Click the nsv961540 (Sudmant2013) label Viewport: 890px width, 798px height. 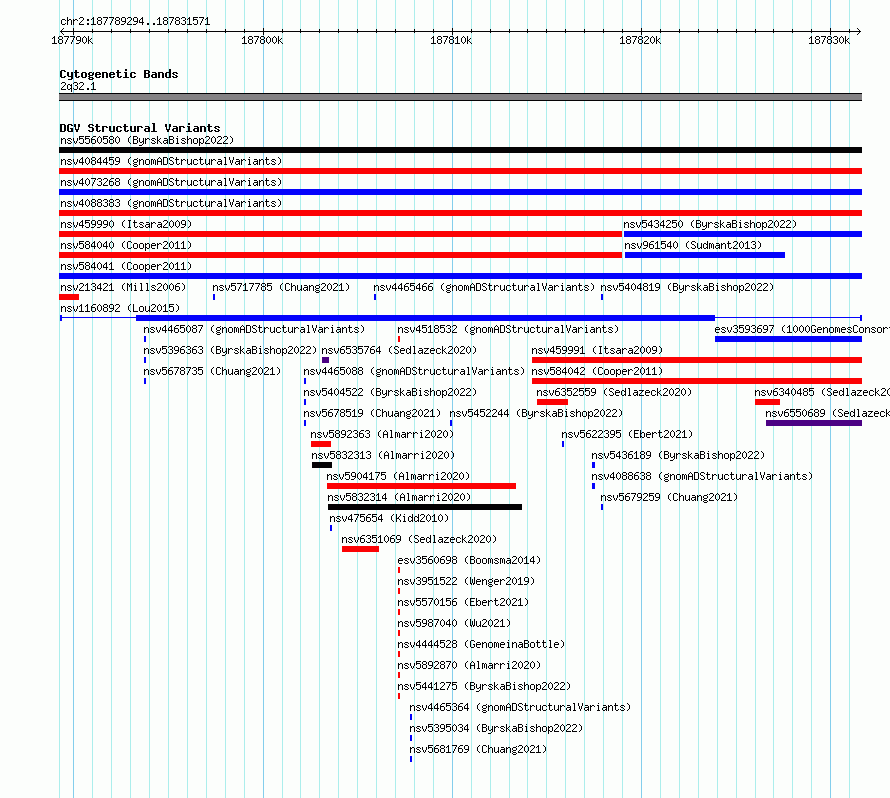click(x=693, y=245)
